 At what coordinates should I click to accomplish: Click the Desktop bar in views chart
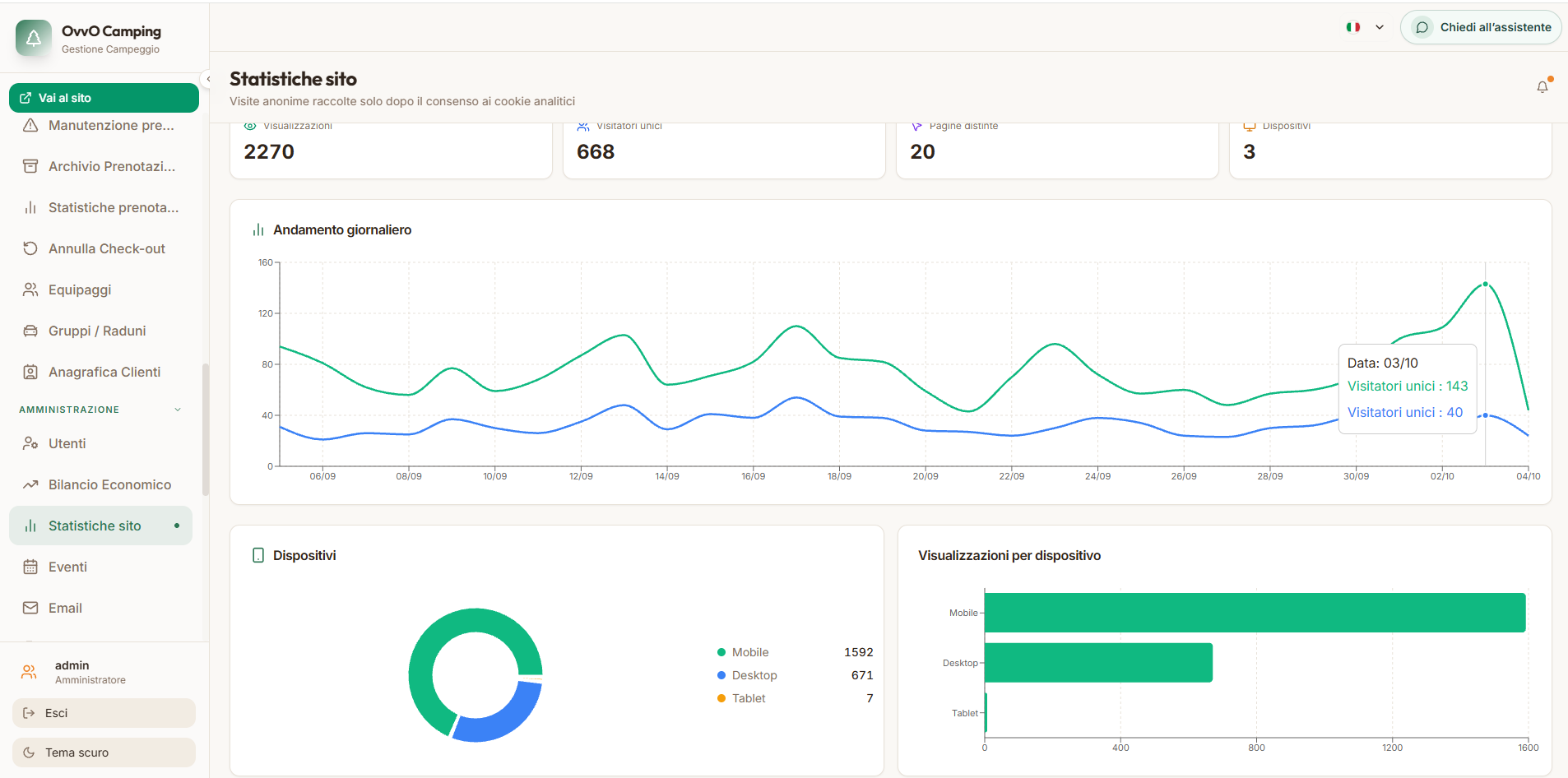click(1098, 663)
